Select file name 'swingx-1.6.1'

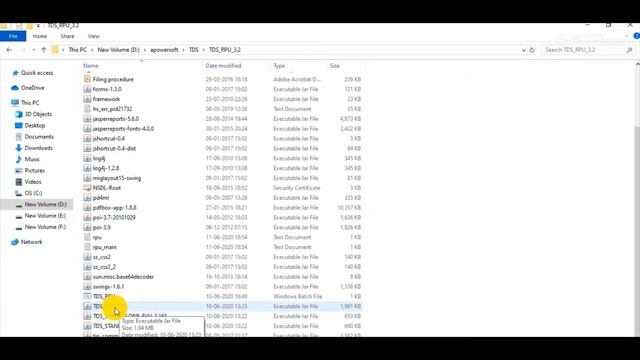click(x=108, y=287)
